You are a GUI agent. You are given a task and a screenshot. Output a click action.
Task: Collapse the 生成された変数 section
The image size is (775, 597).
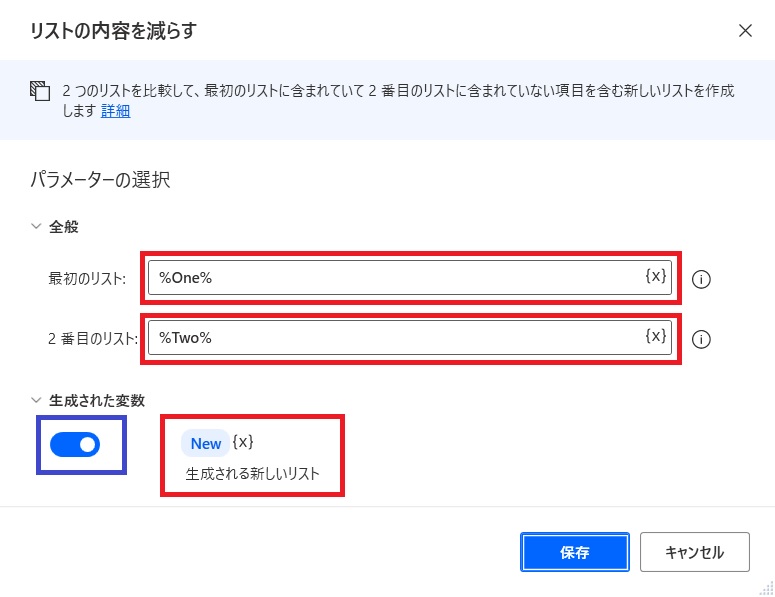[36, 400]
